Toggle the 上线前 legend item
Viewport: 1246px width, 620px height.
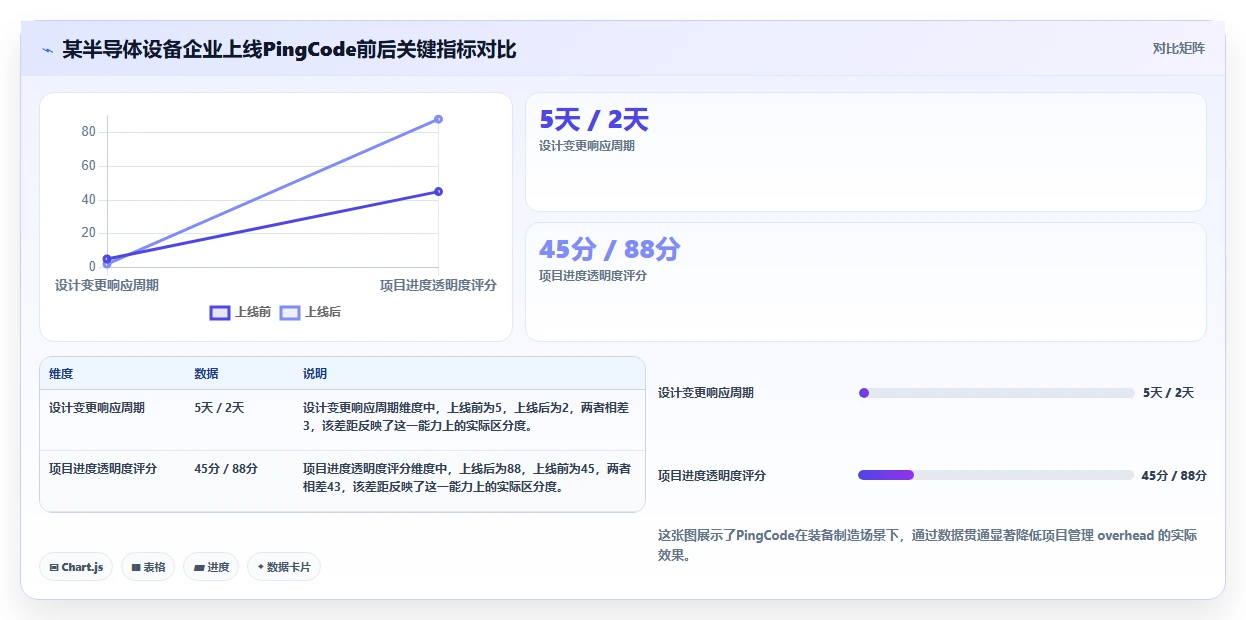[240, 312]
